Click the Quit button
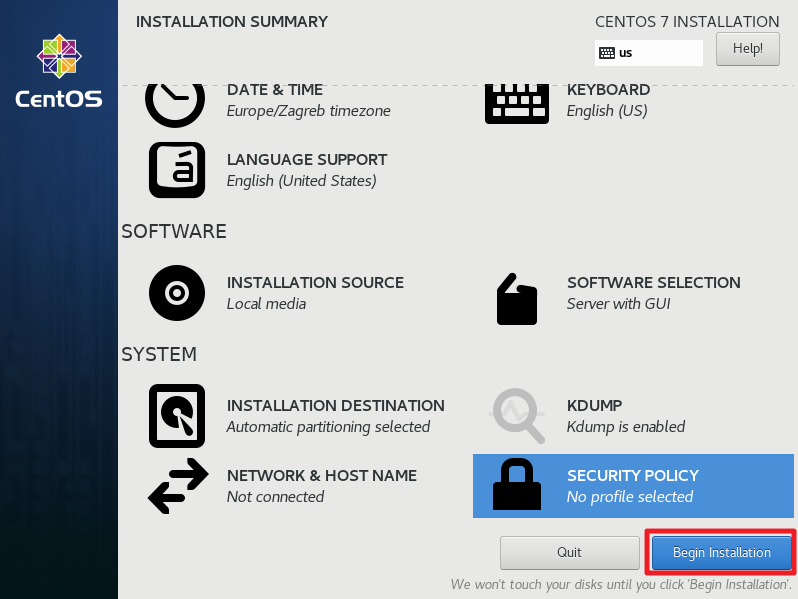This screenshot has height=599, width=798. pyautogui.click(x=569, y=553)
